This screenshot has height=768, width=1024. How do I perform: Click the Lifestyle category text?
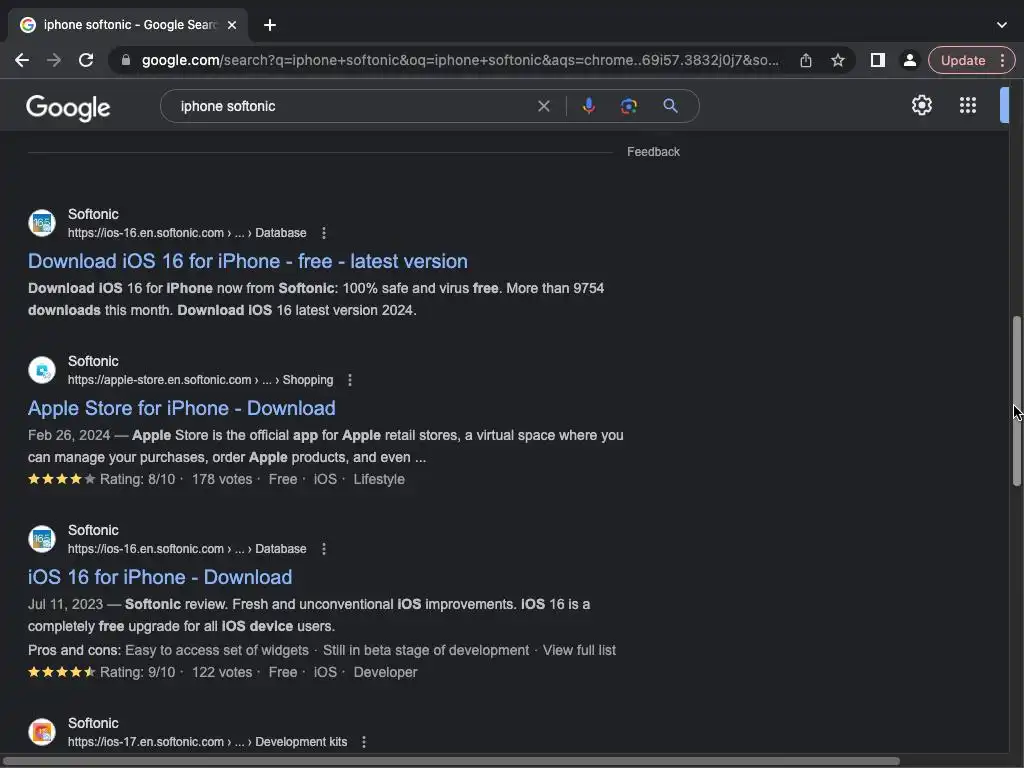coord(379,479)
